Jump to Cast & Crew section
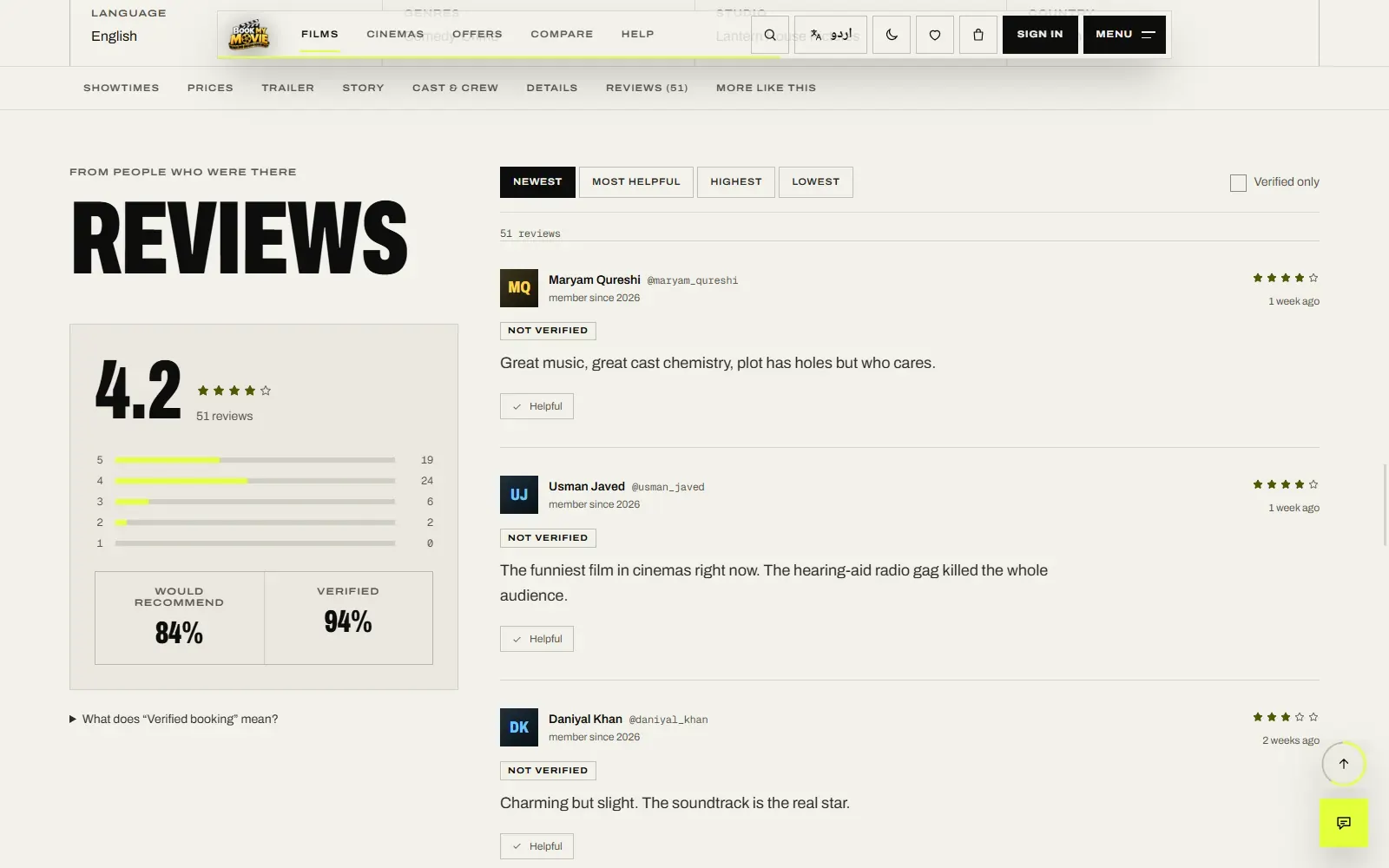1389x868 pixels. (x=455, y=88)
